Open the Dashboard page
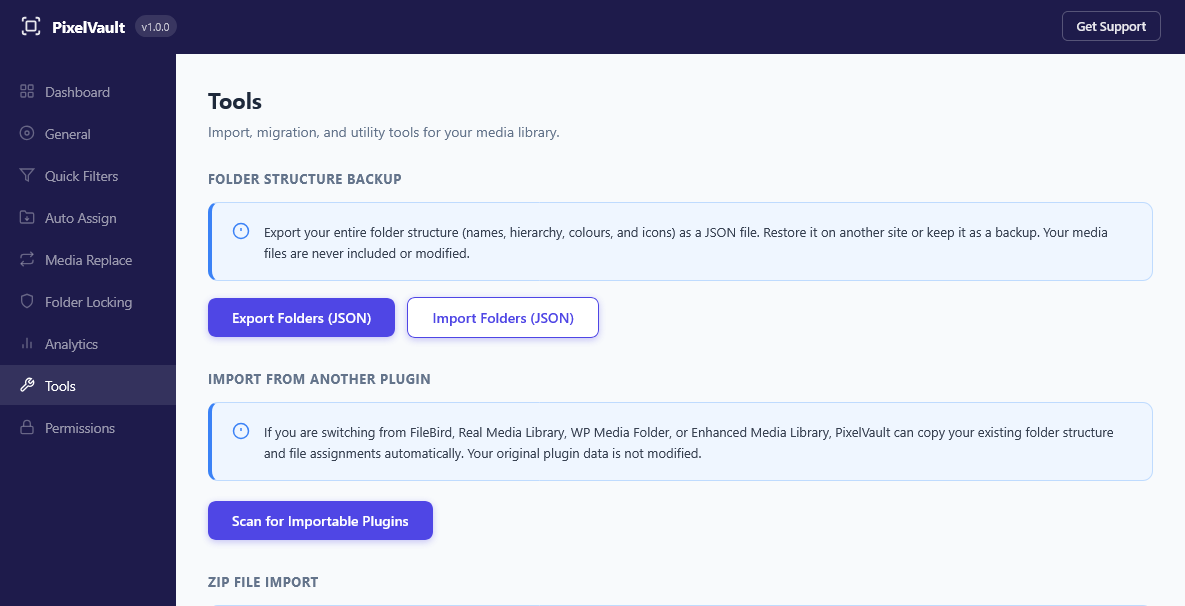This screenshot has height=606, width=1185. 88,92
